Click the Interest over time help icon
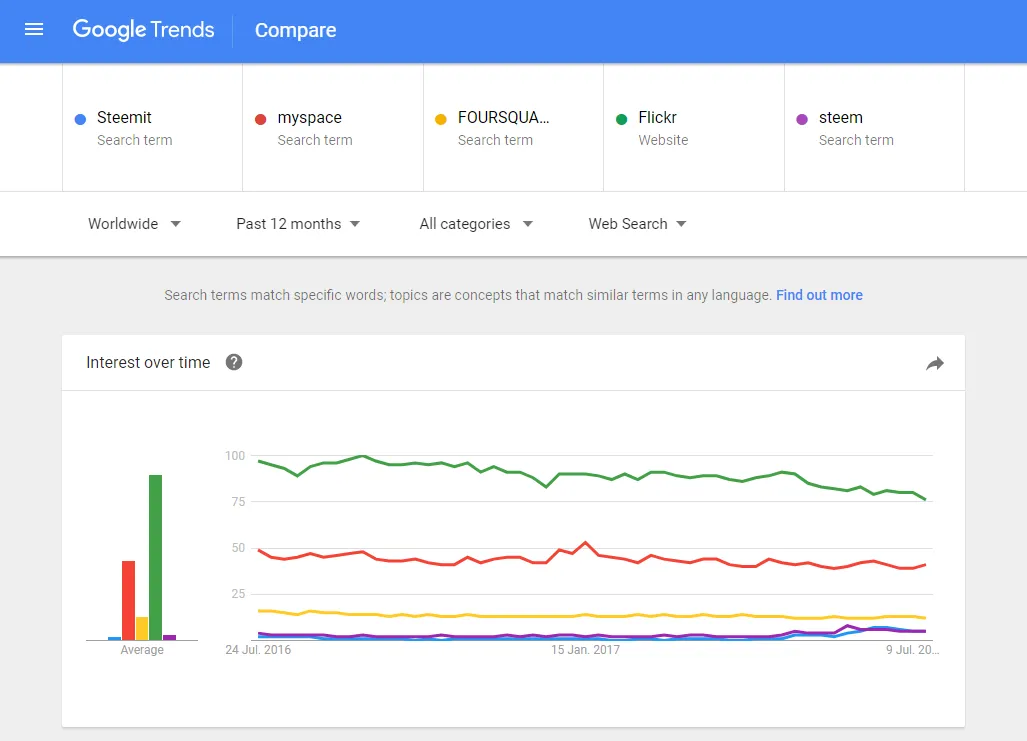 [x=234, y=362]
